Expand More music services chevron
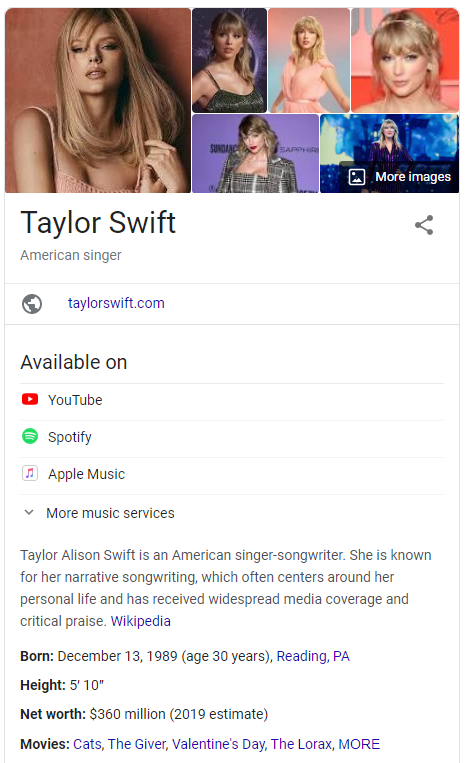 point(29,512)
